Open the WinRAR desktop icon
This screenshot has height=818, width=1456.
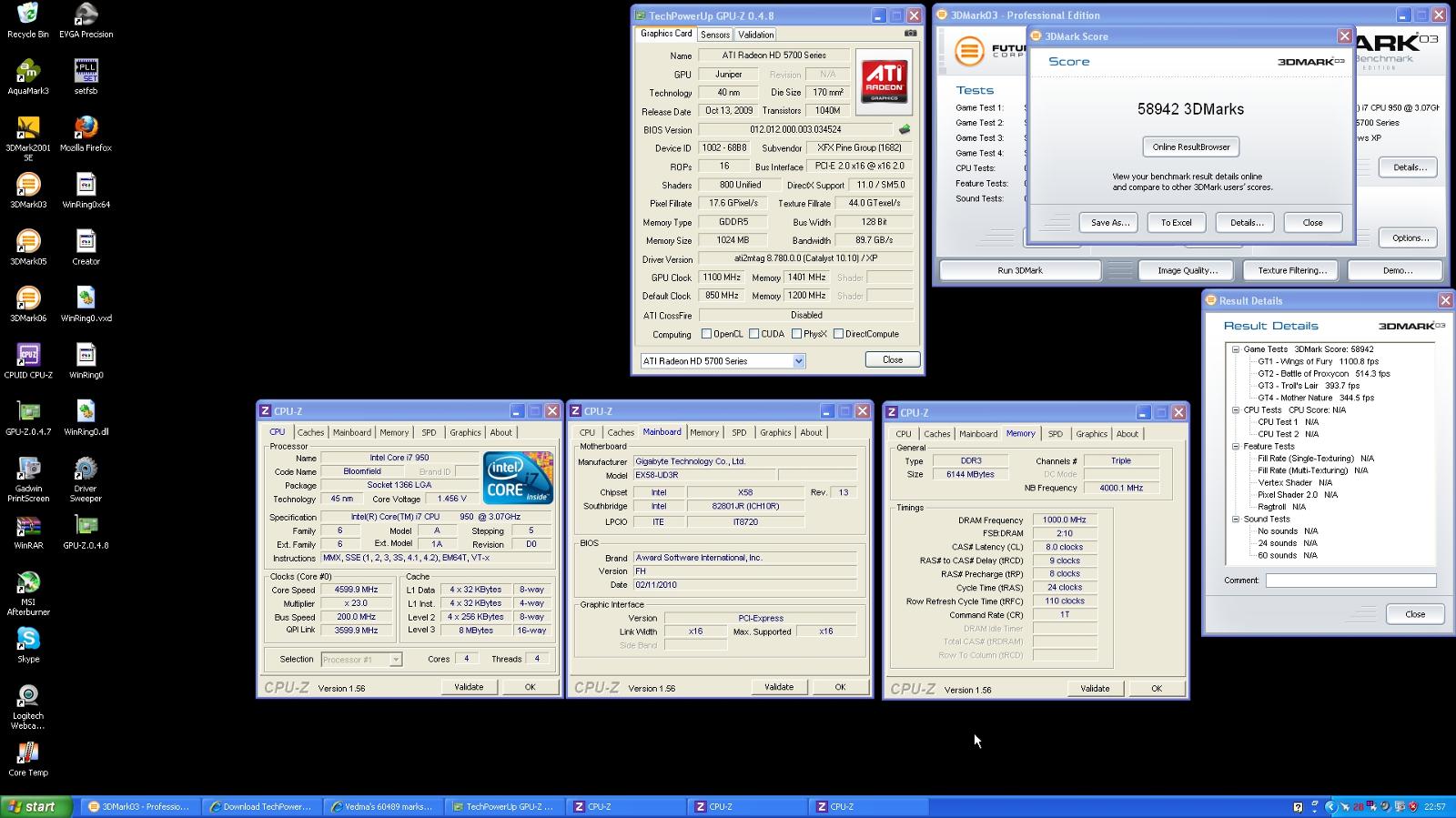coord(28,531)
